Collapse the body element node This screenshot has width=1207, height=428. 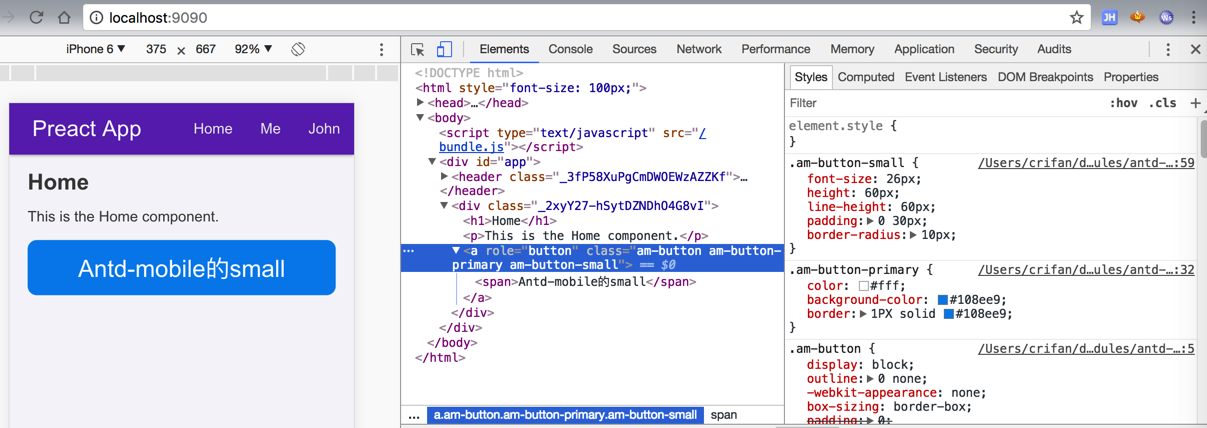pyautogui.click(x=421, y=118)
